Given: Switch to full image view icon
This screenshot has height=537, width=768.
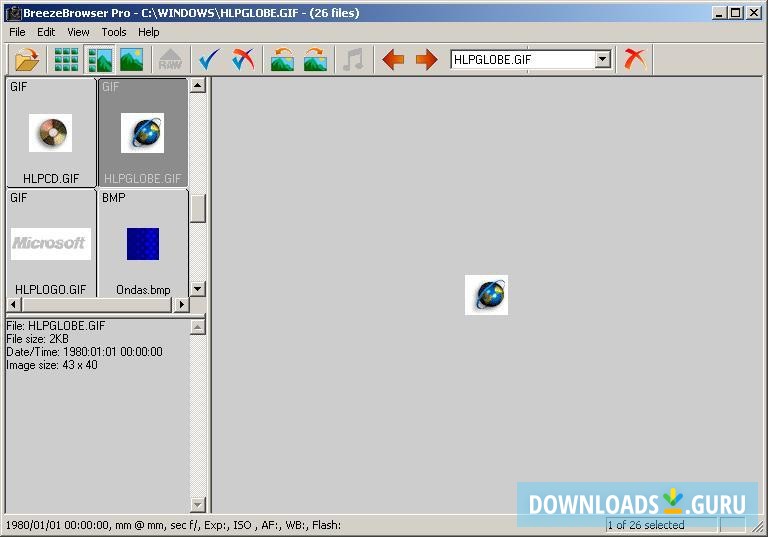Looking at the screenshot, I should 132,59.
